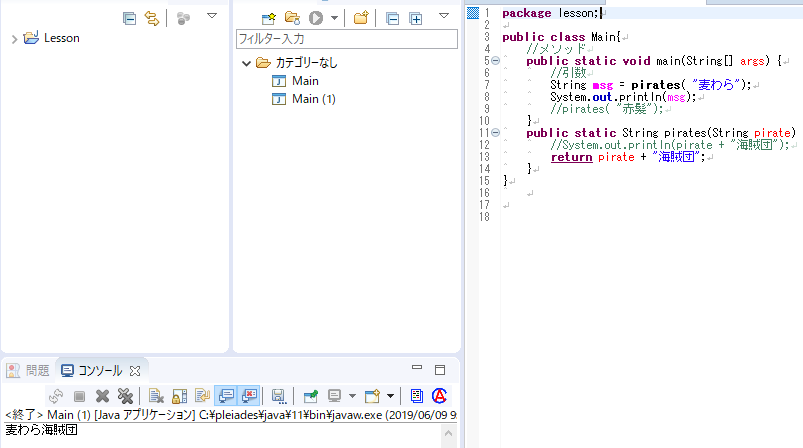This screenshot has height=448, width=803.
Task: Create a new launch configuration with star icon
Action: 268,19
